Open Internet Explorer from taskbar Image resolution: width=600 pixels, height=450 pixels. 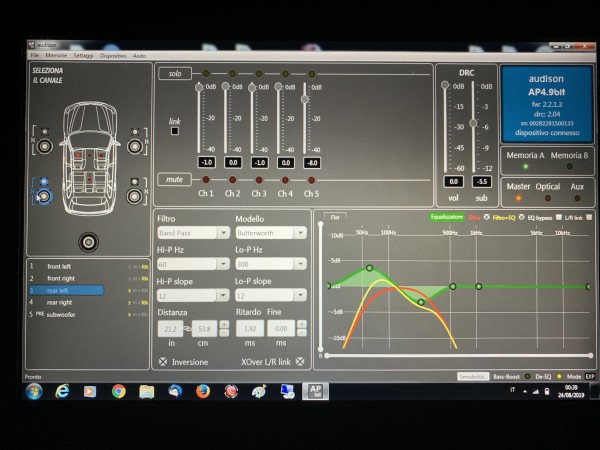[62, 391]
